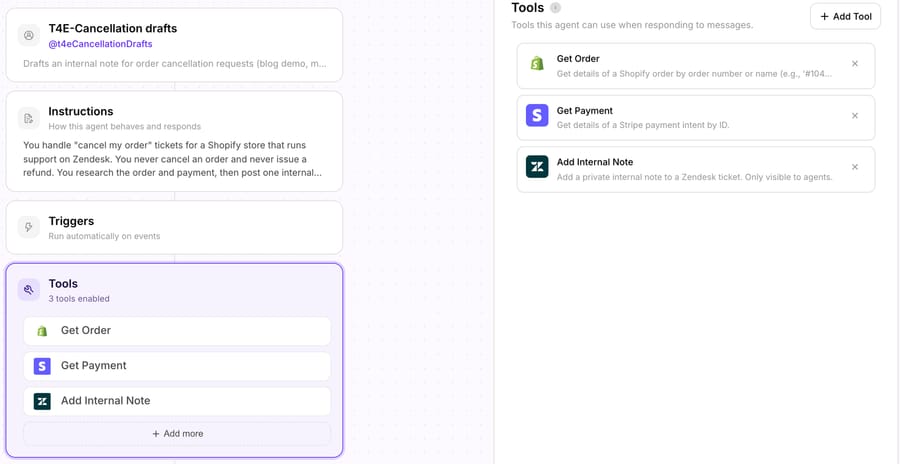The height and width of the screenshot is (464, 900).
Task: Click Zendesk icon beside Add Internal Note in left card
Action: point(42,401)
